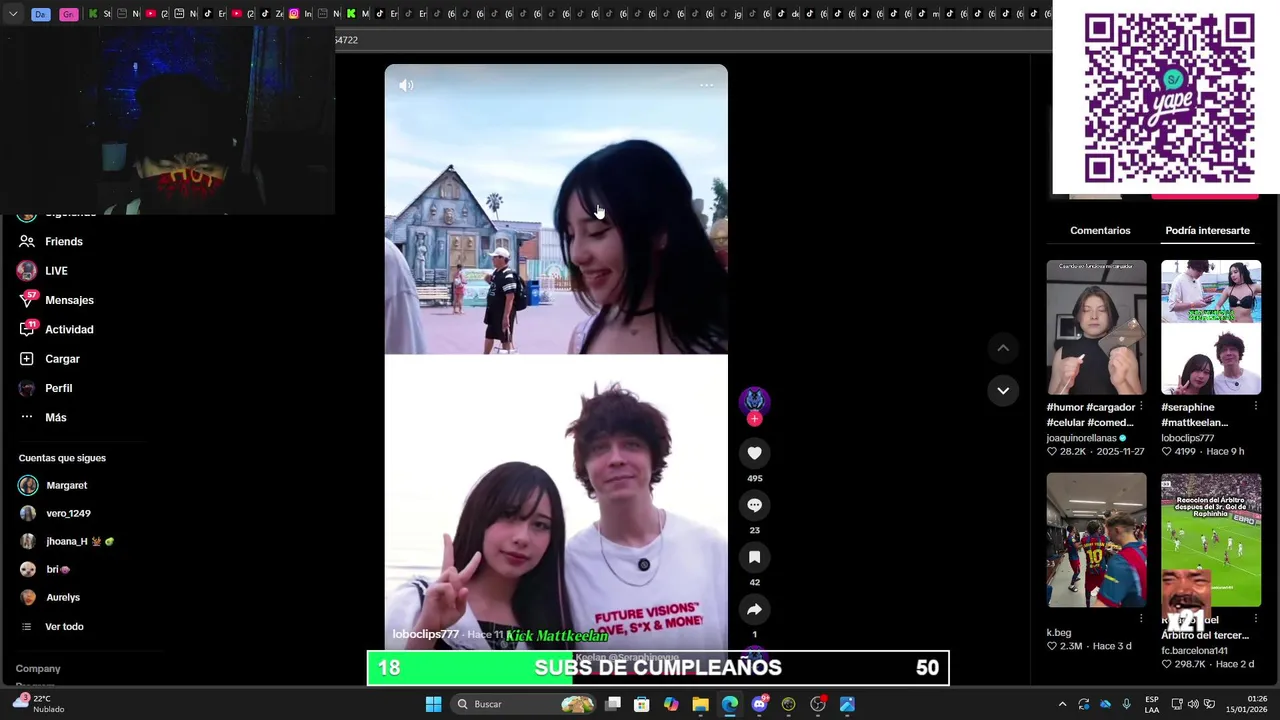The width and height of the screenshot is (1280, 720).
Task: Open Microsoft Store from taskbar
Action: [x=642, y=704]
